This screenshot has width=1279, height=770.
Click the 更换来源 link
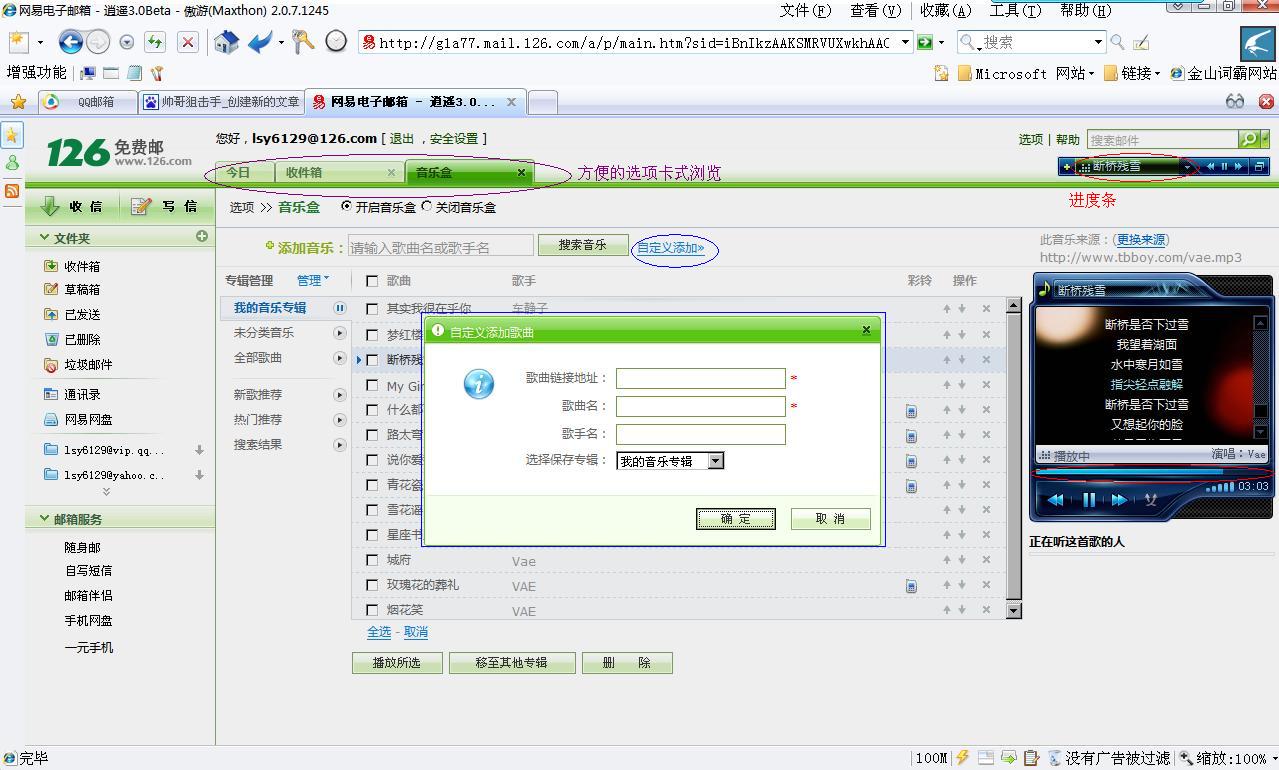pos(1141,240)
